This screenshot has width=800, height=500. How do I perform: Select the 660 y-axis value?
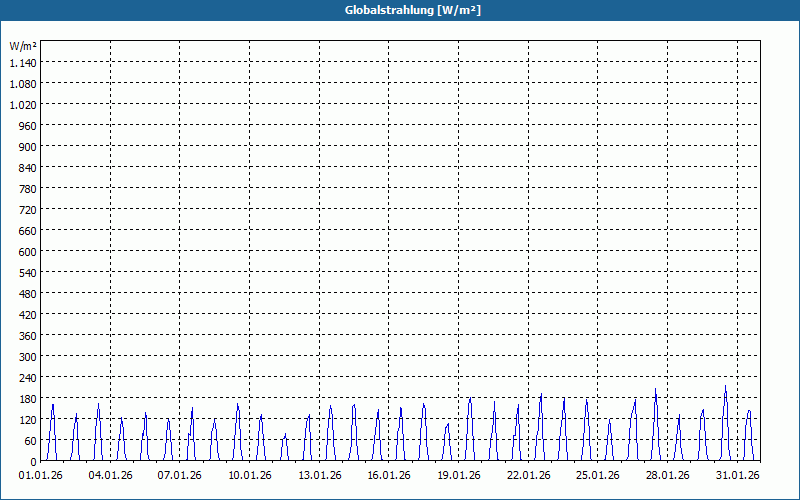pos(28,231)
